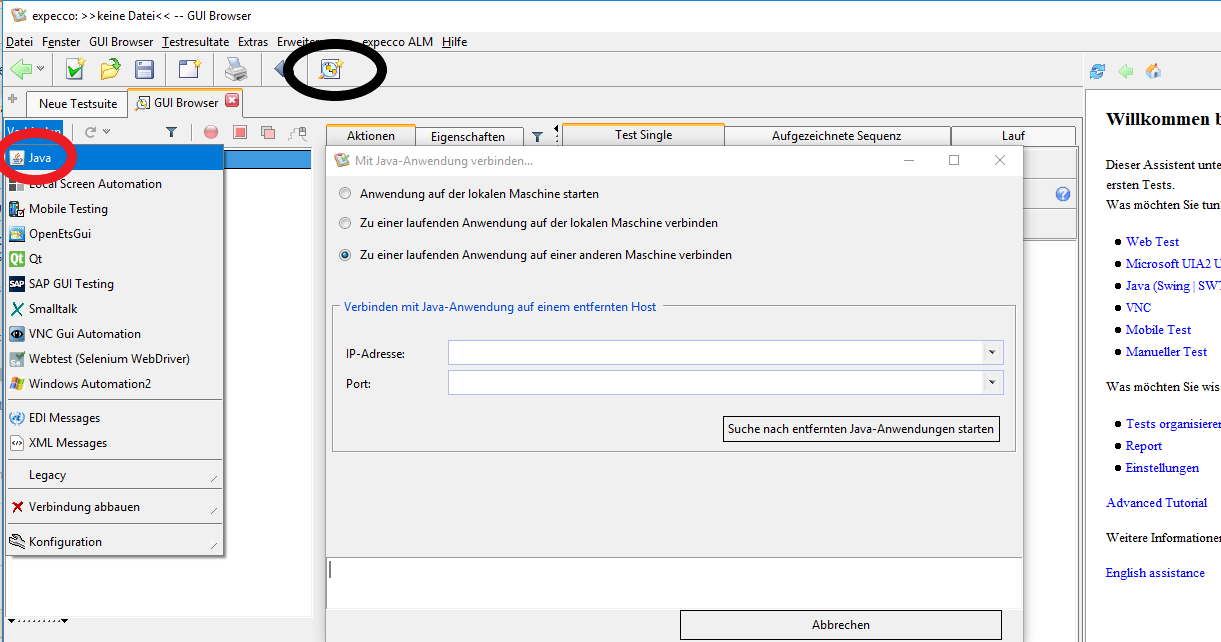Click the floppy disk save icon
This screenshot has height=642, width=1221.
click(x=145, y=69)
